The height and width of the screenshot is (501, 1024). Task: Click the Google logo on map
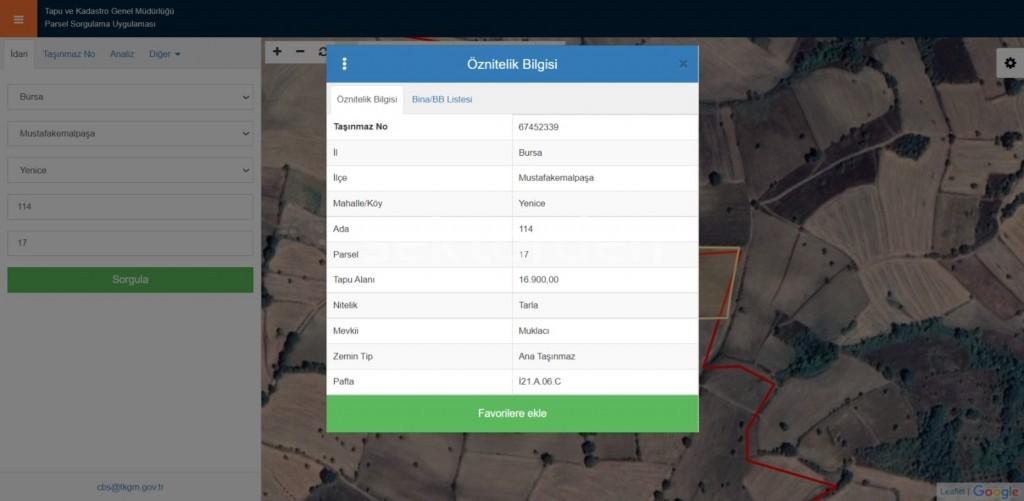tap(996, 492)
